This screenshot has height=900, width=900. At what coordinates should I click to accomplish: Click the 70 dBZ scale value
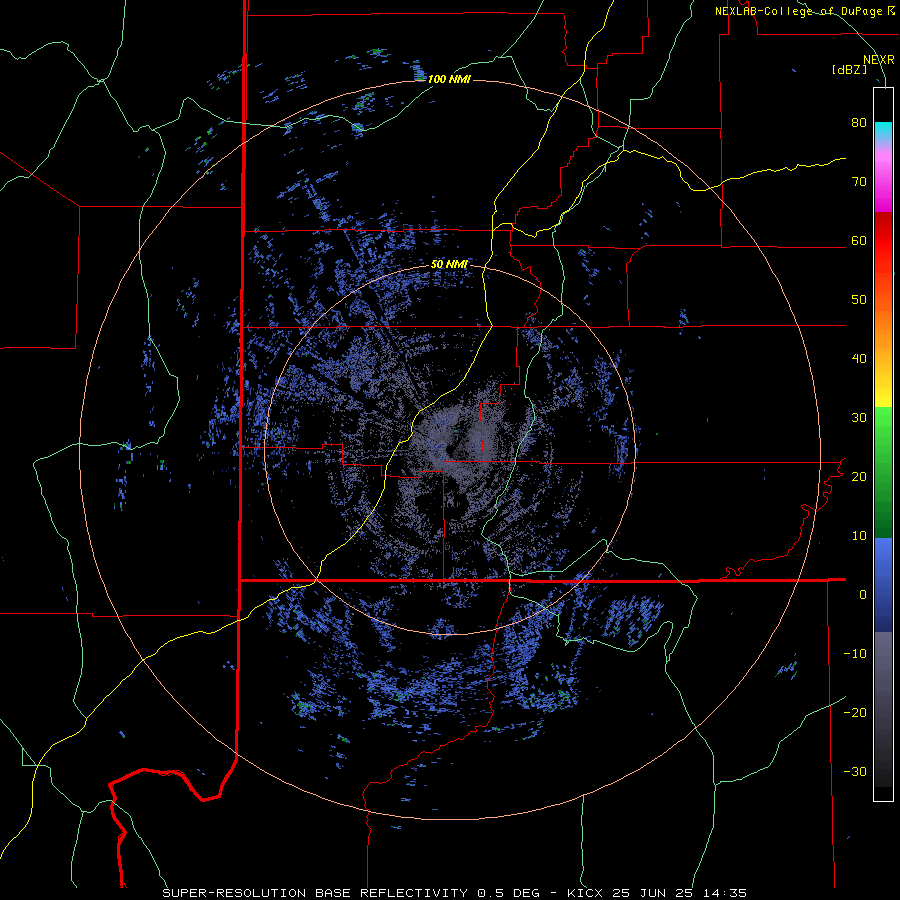point(859,182)
